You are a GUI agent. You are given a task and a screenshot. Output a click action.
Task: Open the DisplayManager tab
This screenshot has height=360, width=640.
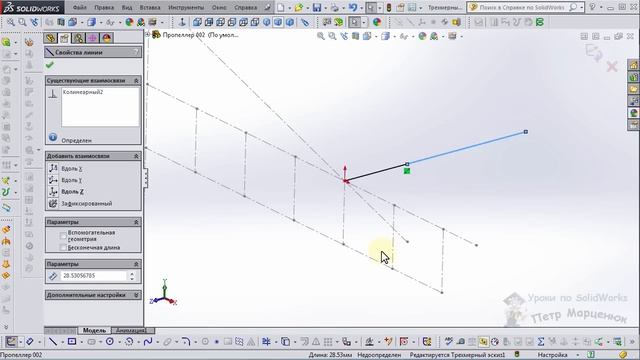click(x=107, y=38)
